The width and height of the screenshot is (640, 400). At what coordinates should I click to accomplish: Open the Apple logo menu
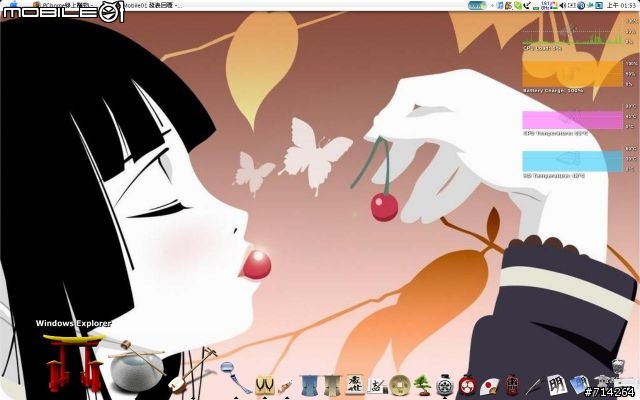13,4
